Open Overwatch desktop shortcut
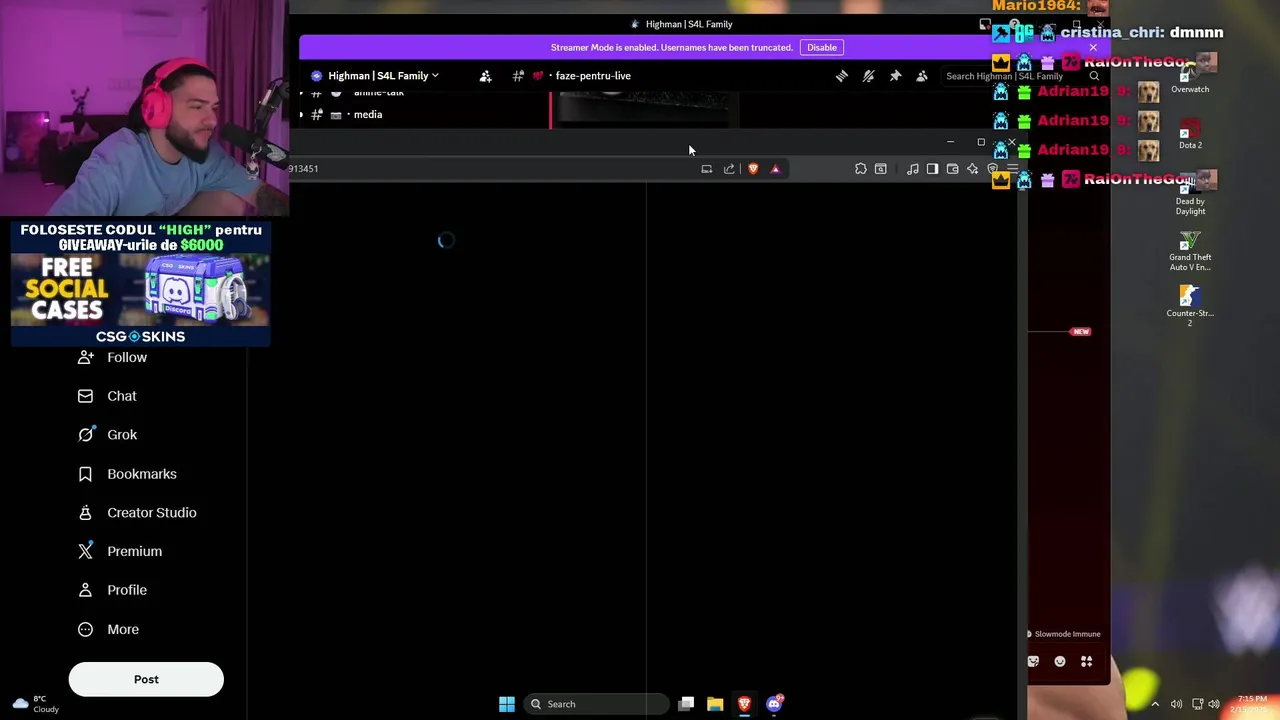Viewport: 1280px width, 720px height. [x=1190, y=76]
